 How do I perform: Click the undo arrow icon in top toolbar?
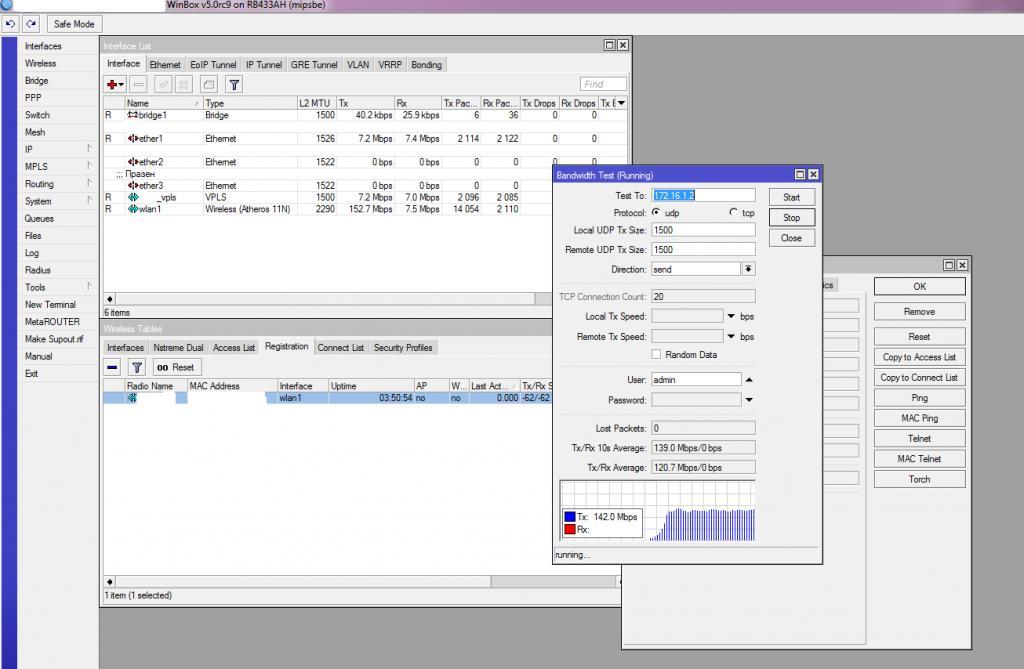pyautogui.click(x=11, y=23)
